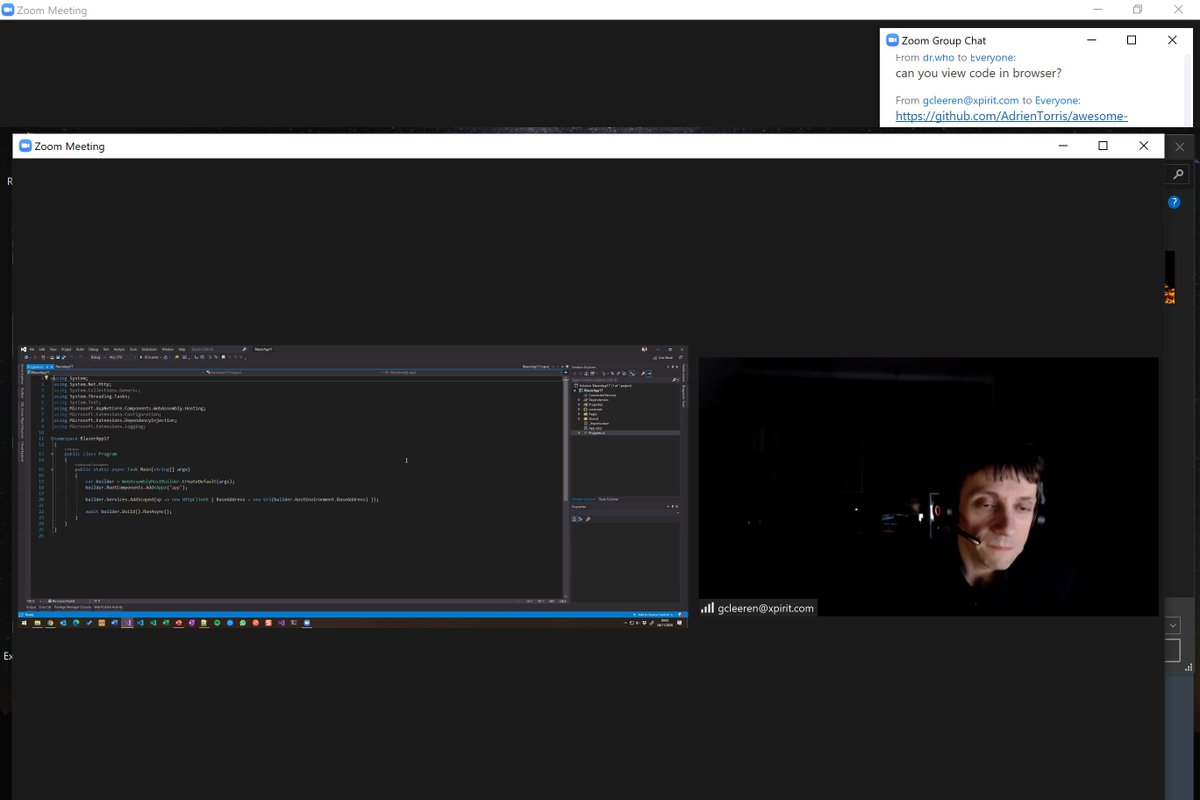This screenshot has height=800, width=1200.
Task: Click the dr.who sender name in chat
Action: [x=936, y=57]
